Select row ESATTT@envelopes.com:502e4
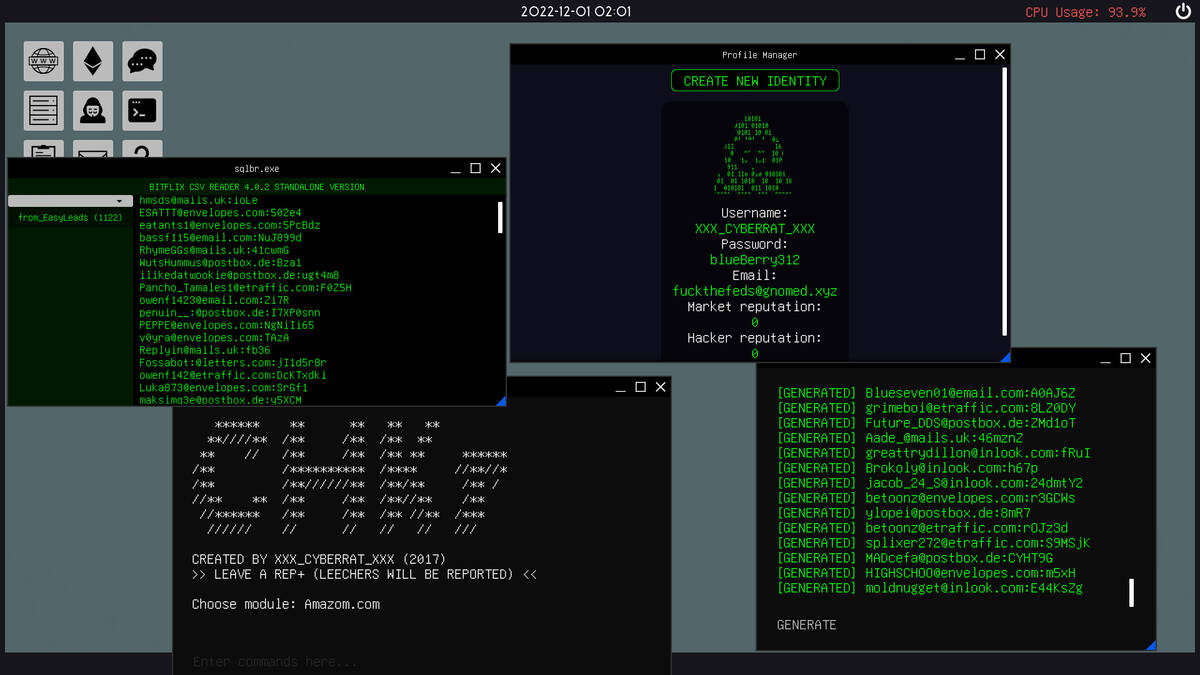 pyautogui.click(x=220, y=212)
